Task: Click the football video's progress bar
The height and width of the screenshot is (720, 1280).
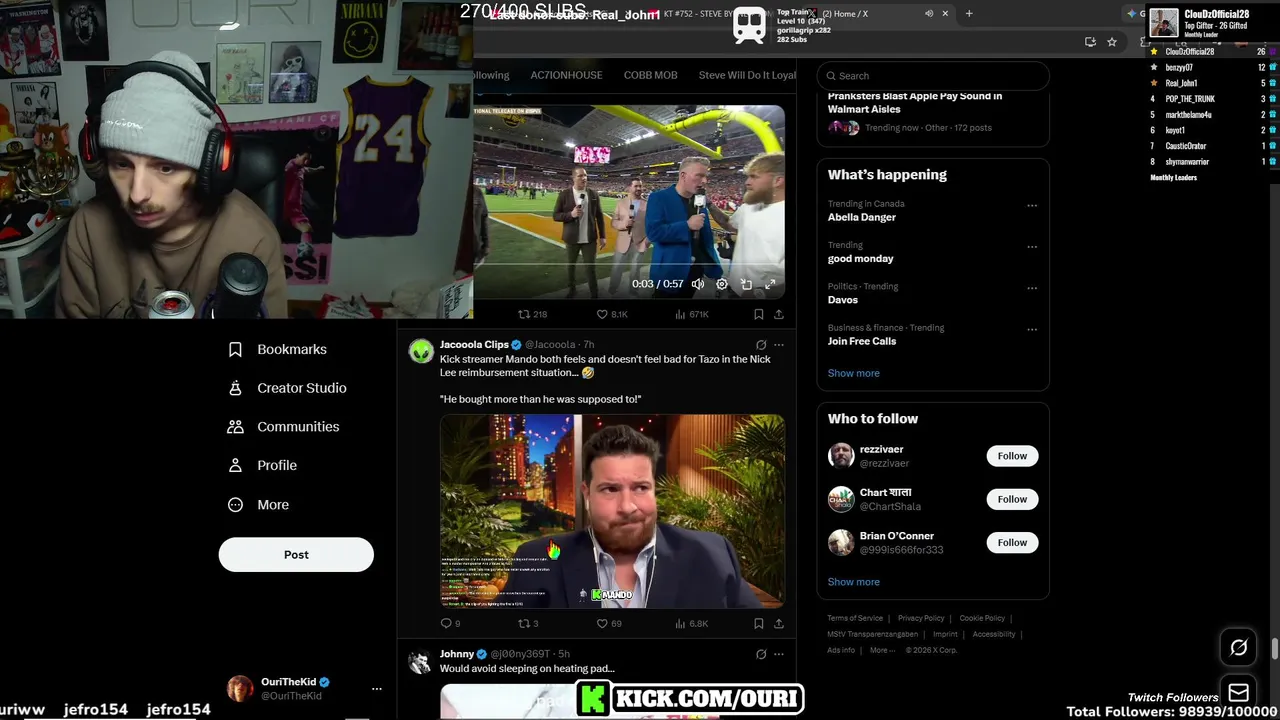Action: coord(628,265)
